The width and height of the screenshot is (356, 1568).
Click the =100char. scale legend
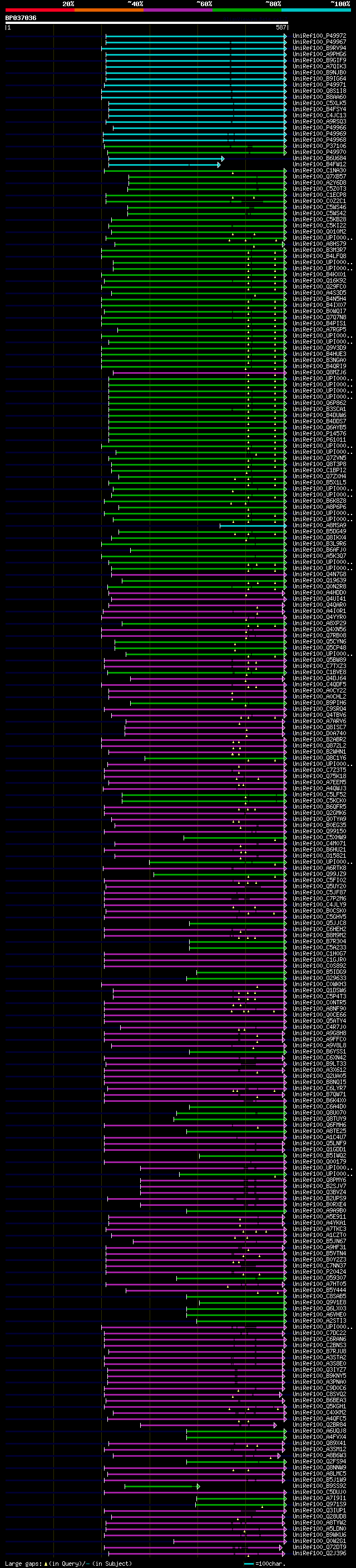point(265,1564)
